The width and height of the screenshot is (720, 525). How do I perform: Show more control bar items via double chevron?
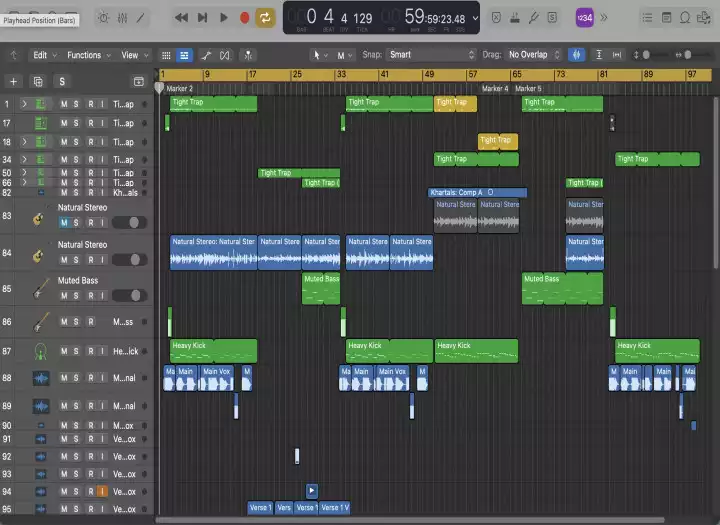click(604, 18)
